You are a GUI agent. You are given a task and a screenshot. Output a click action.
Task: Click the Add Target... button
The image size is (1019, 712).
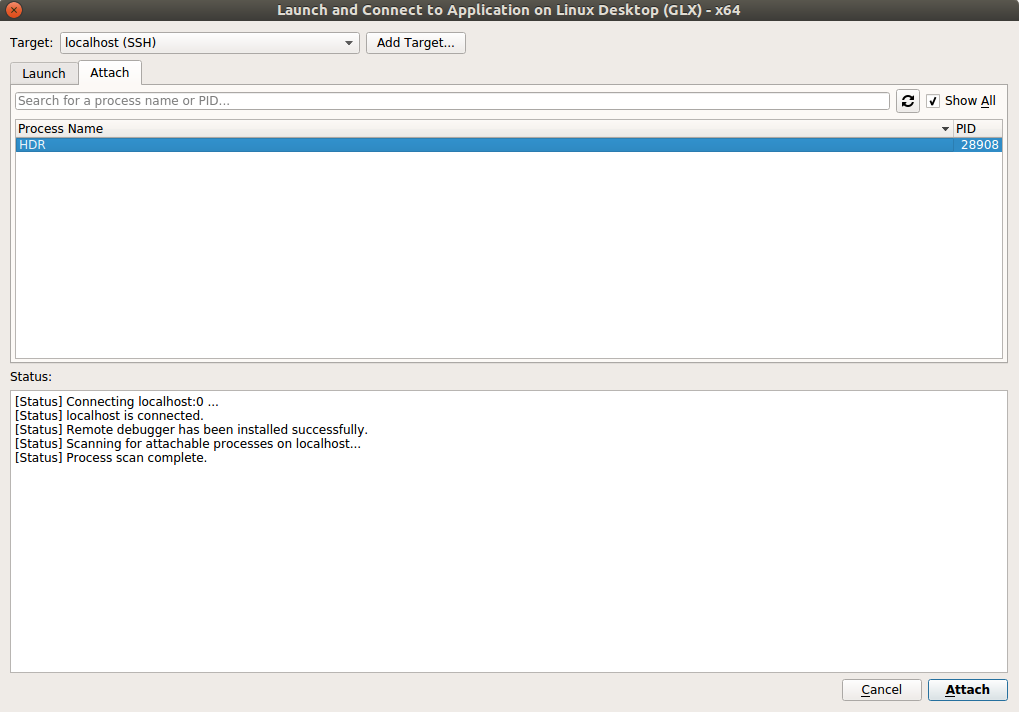(415, 43)
